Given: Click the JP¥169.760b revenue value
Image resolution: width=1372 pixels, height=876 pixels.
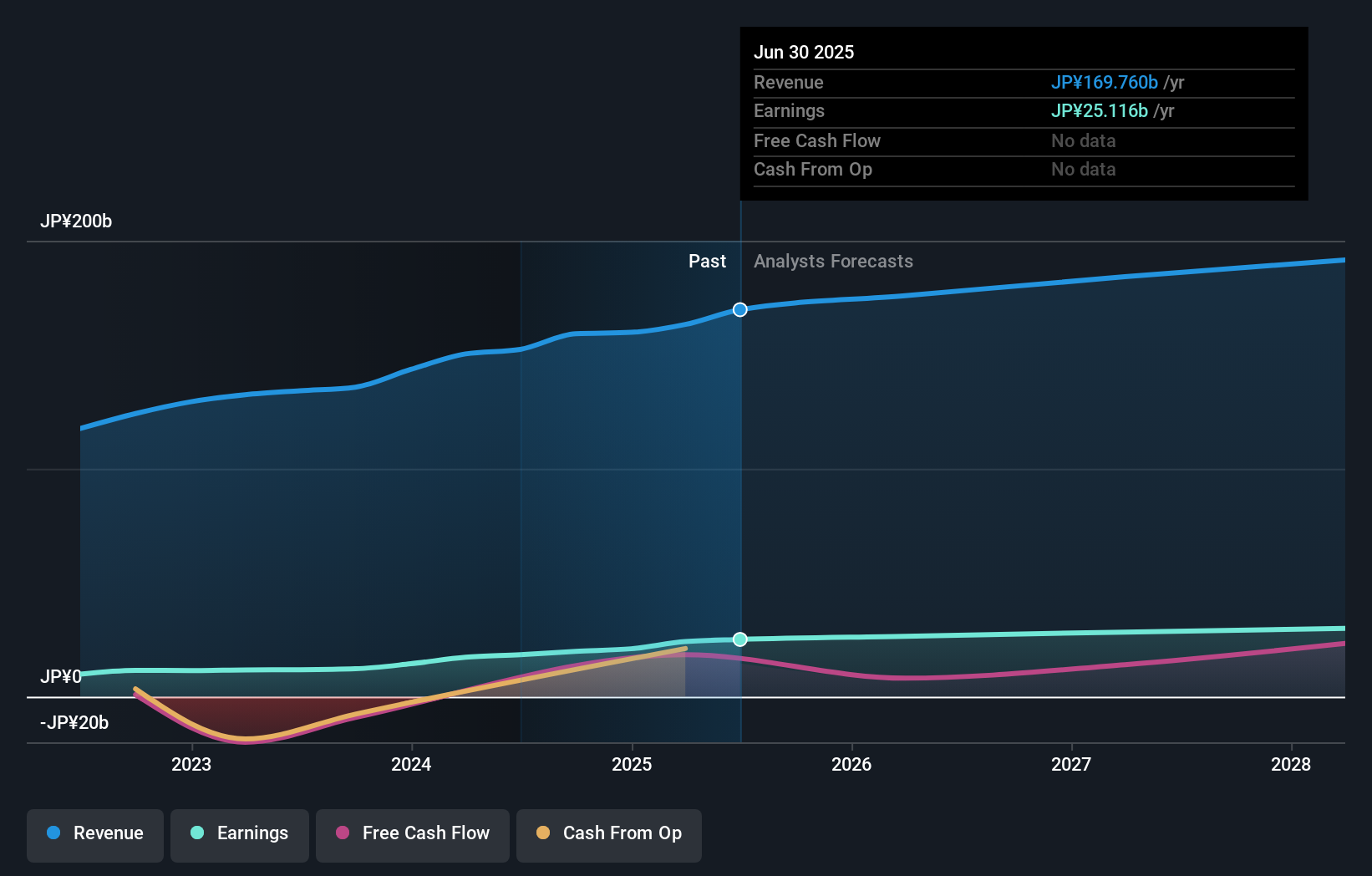Looking at the screenshot, I should click(x=1105, y=83).
